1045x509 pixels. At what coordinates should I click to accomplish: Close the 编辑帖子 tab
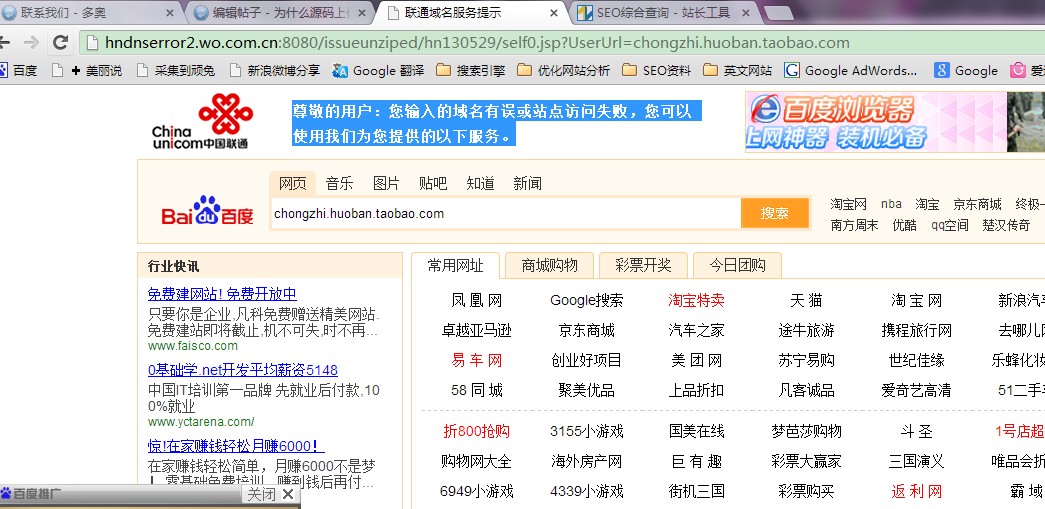(362, 13)
